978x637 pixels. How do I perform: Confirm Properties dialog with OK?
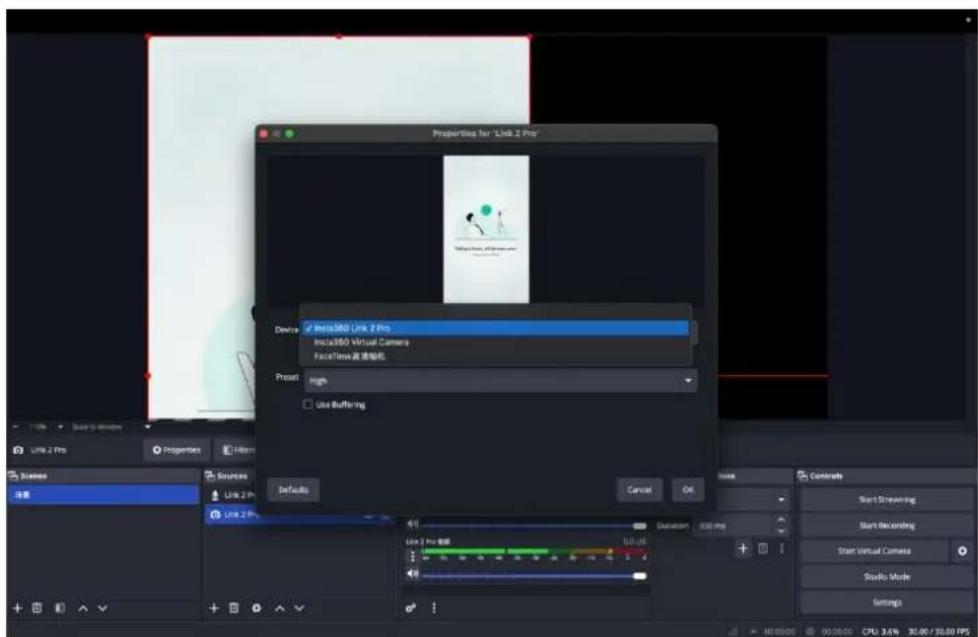688,490
